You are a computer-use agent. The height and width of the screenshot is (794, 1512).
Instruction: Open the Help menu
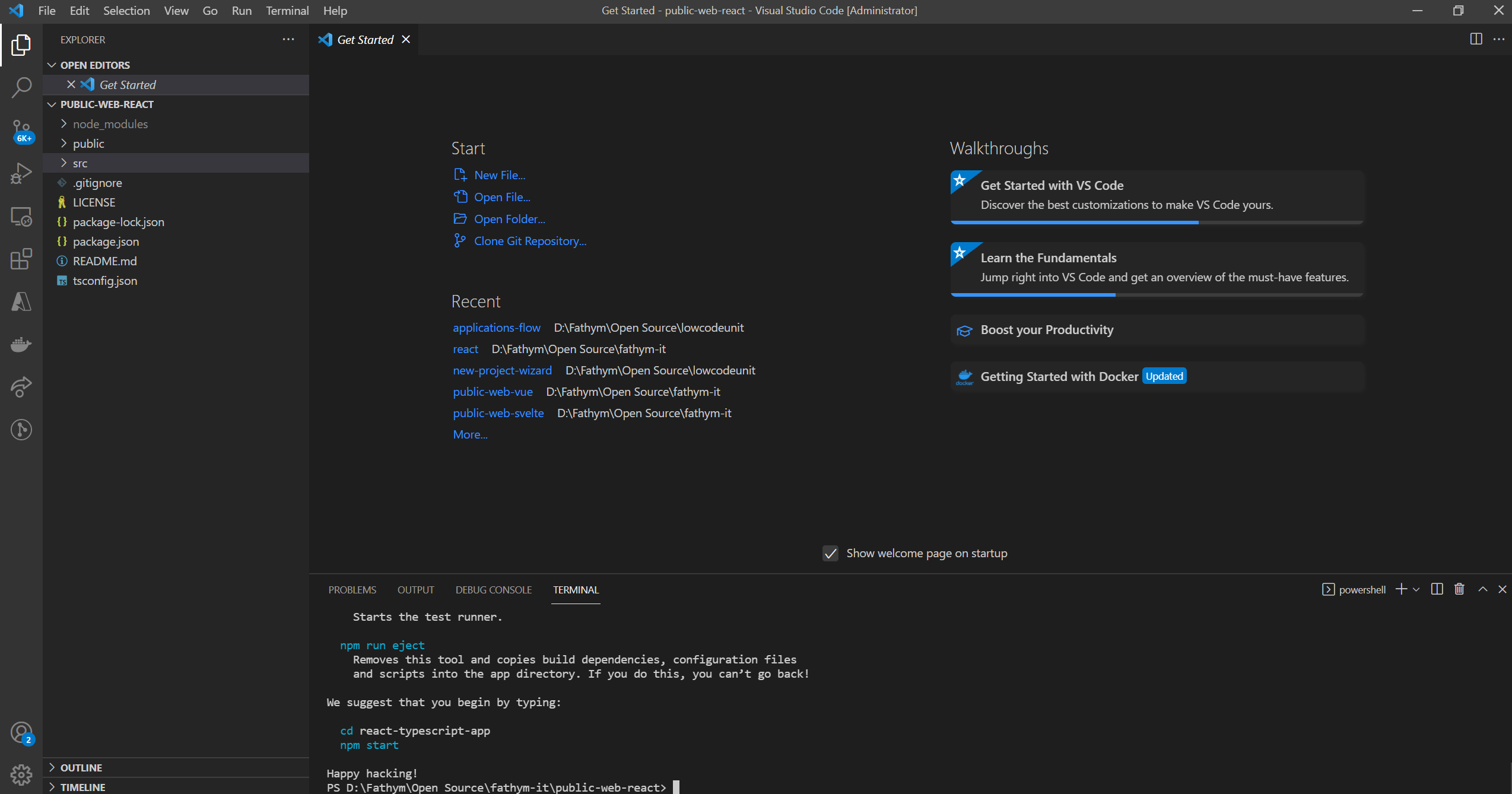[335, 11]
